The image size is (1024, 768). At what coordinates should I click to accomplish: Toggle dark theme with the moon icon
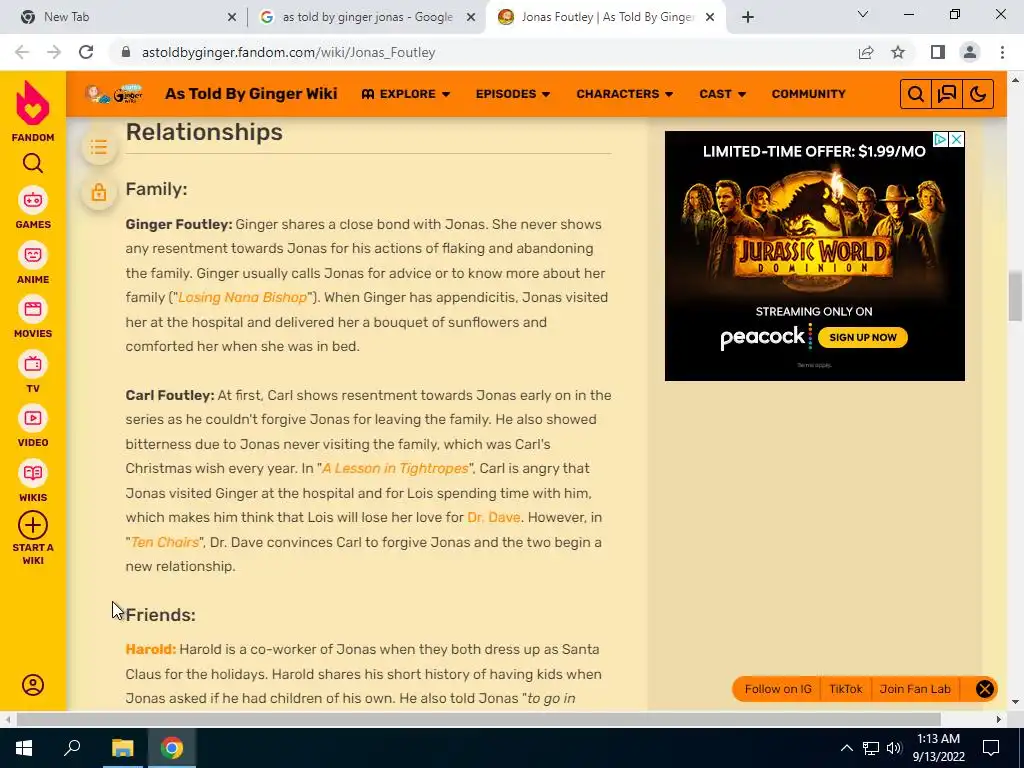coord(978,94)
